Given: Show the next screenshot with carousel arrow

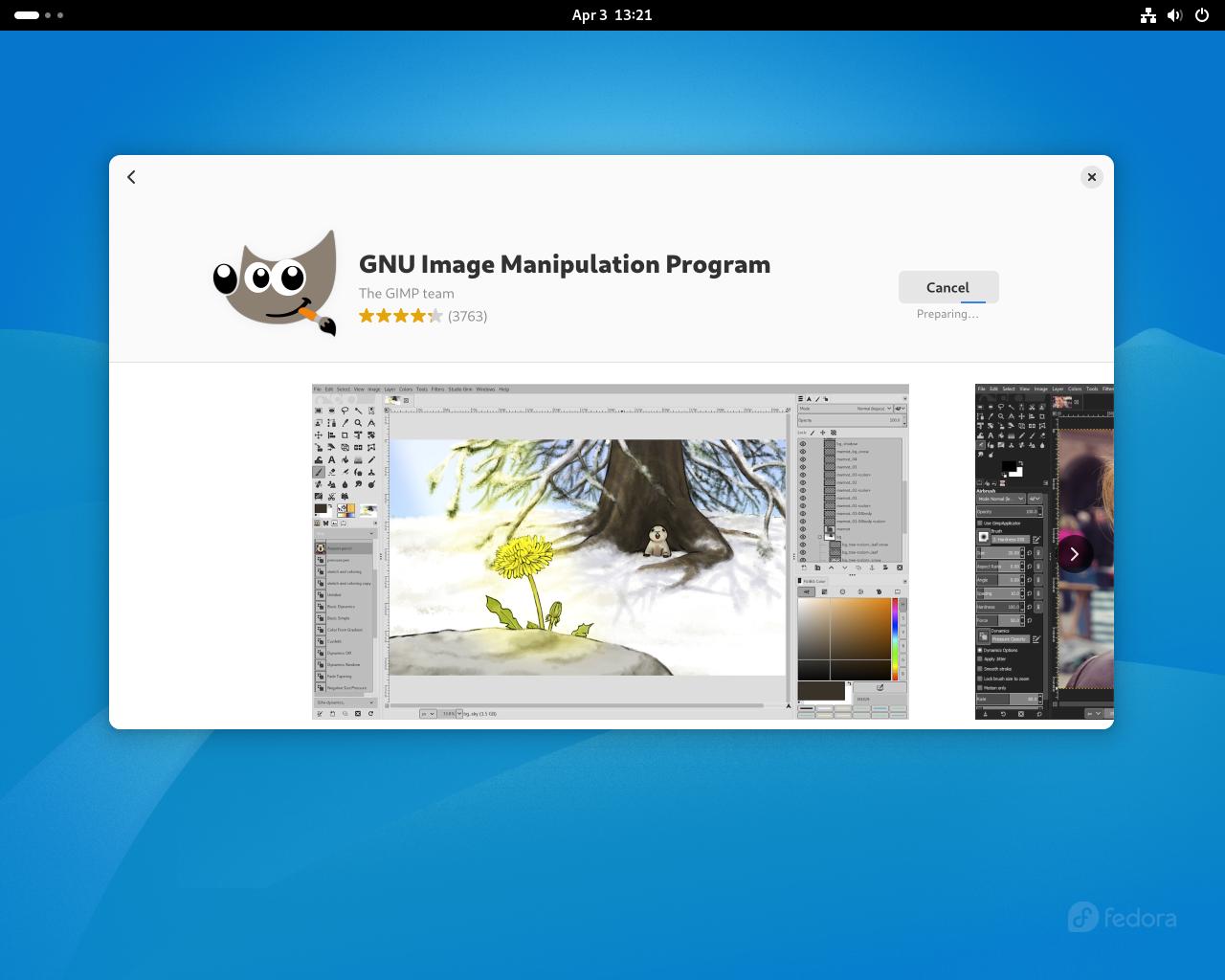Looking at the screenshot, I should (1074, 553).
